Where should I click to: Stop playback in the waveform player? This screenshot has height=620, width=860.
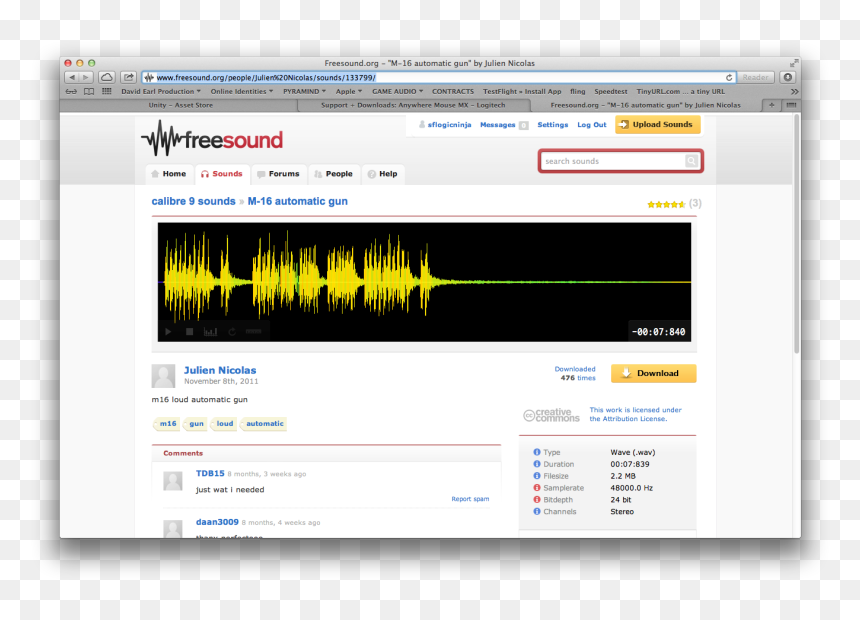click(189, 331)
